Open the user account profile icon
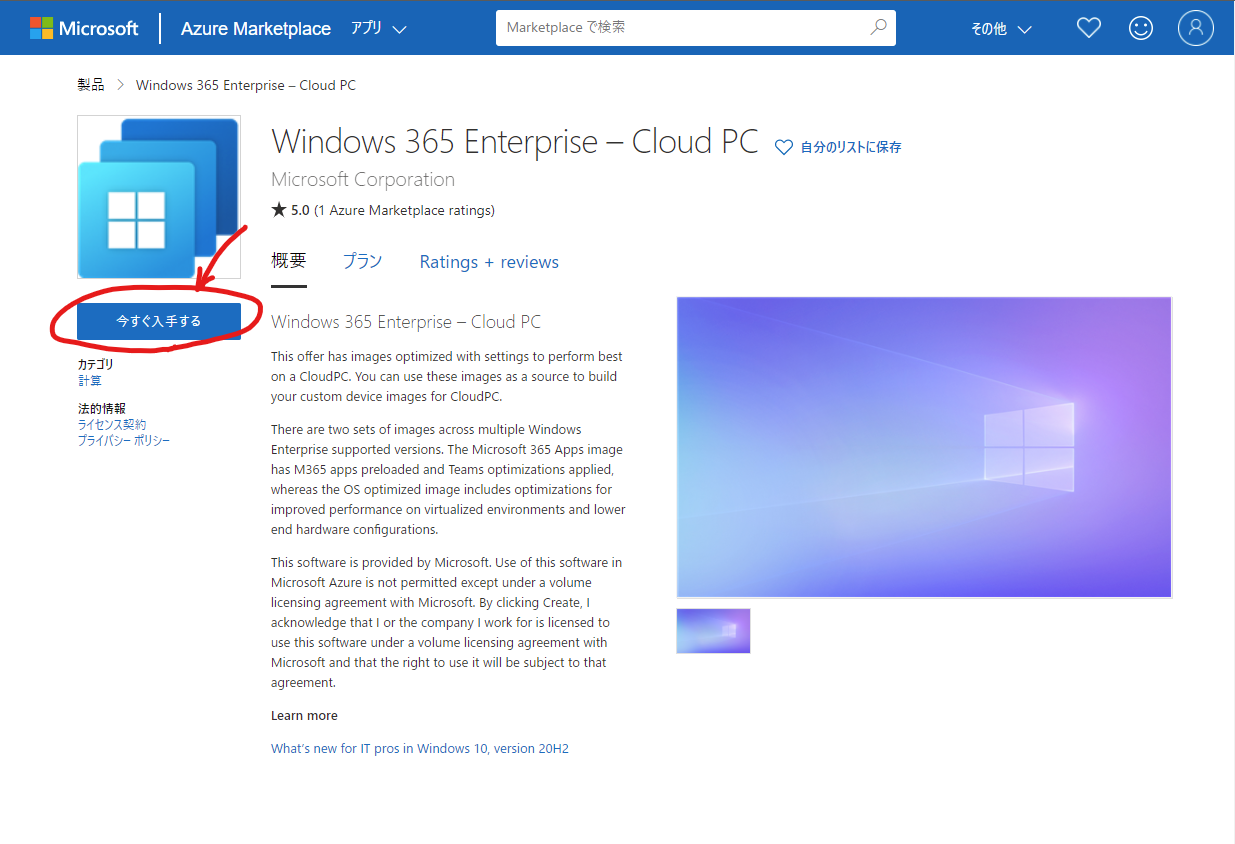This screenshot has width=1235, height=844. pyautogui.click(x=1196, y=28)
